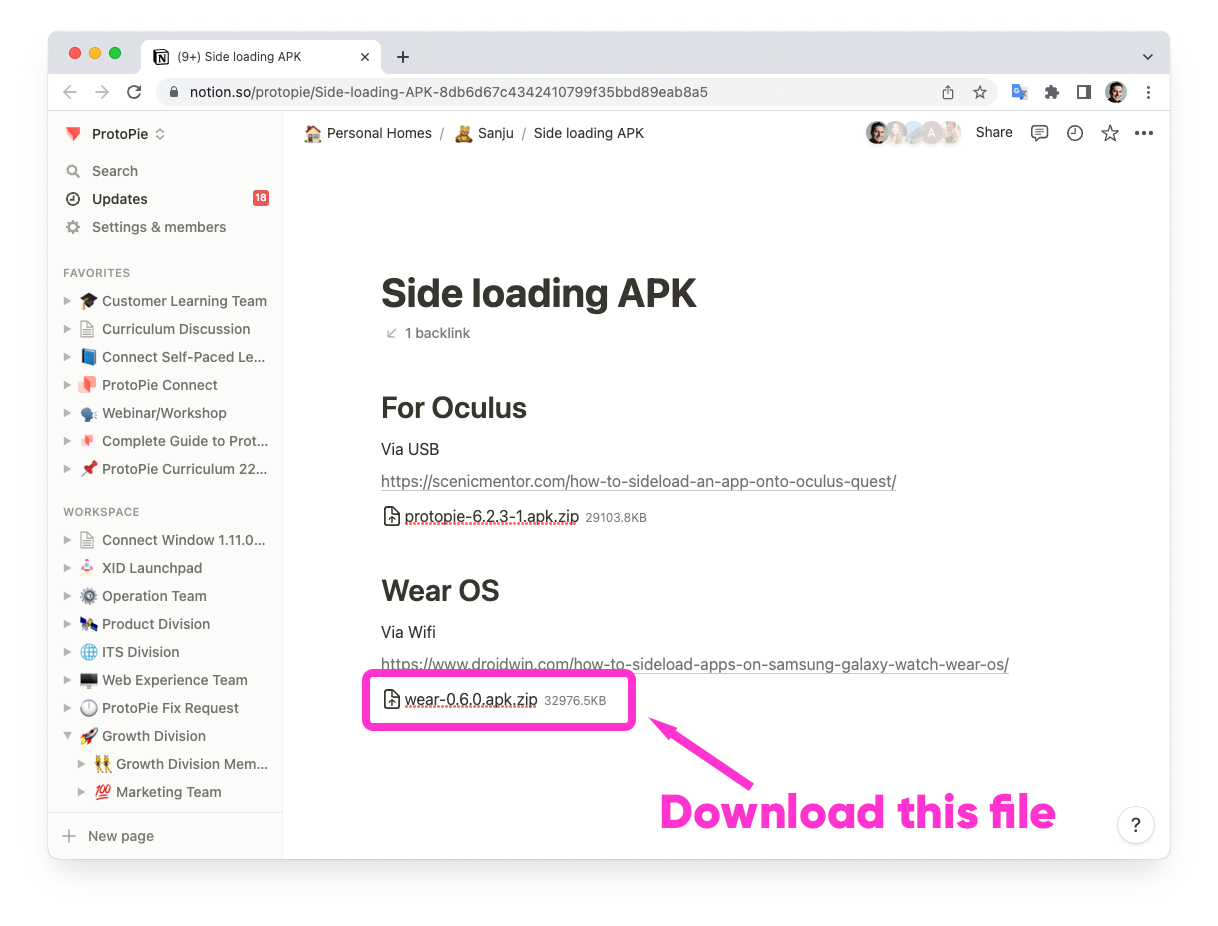Open the droidwin.com sideload link

point(695,665)
